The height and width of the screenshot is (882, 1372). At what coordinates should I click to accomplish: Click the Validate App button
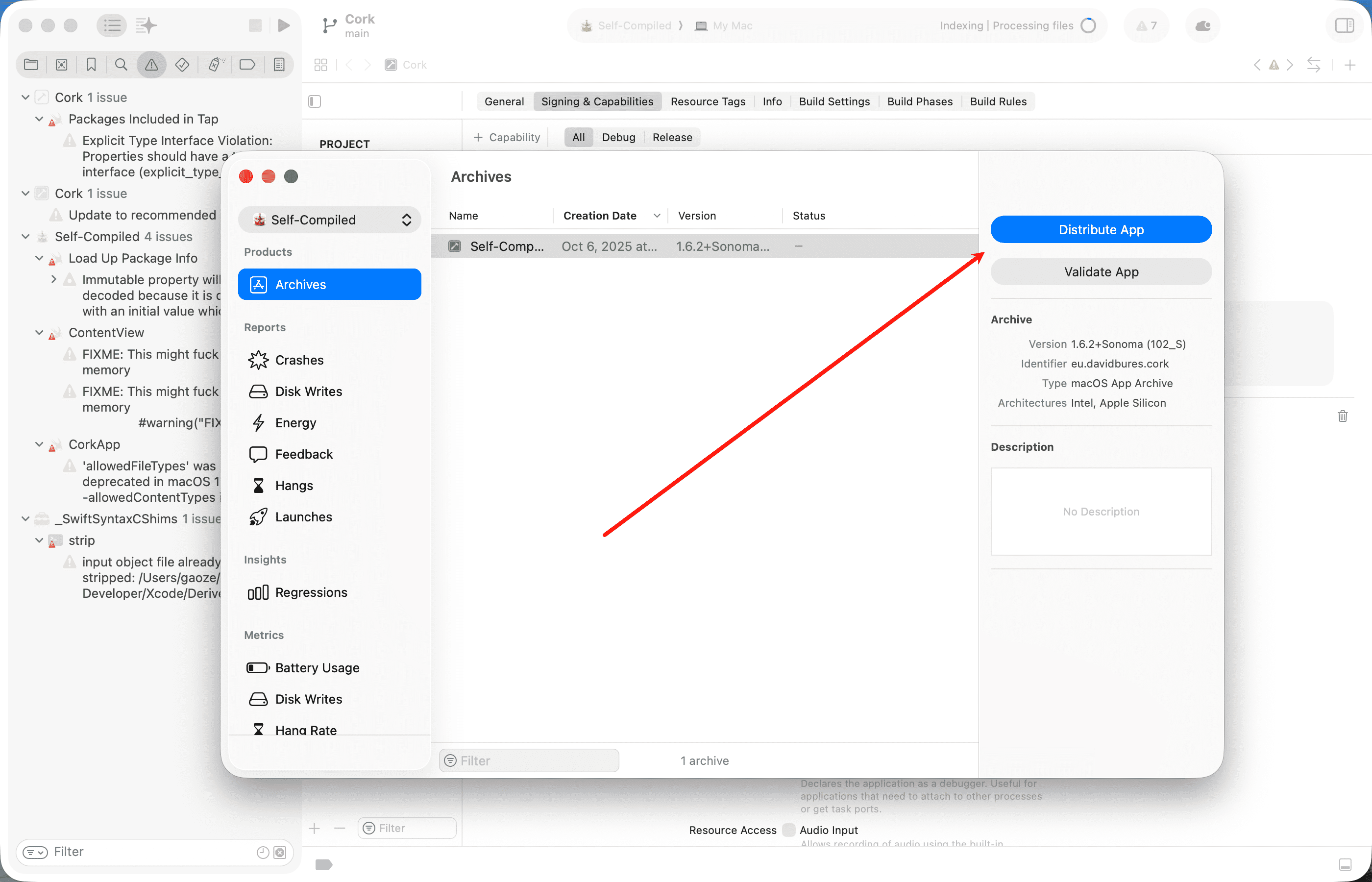coord(1100,271)
